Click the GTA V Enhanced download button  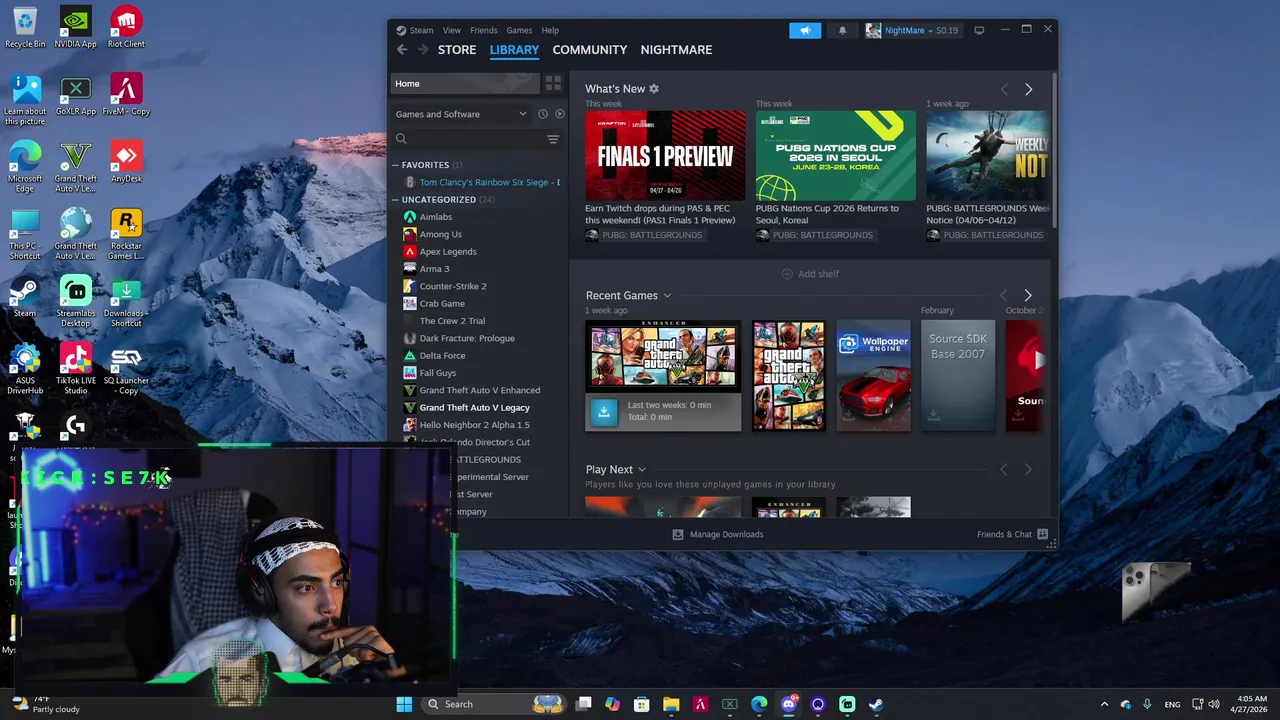pos(604,411)
